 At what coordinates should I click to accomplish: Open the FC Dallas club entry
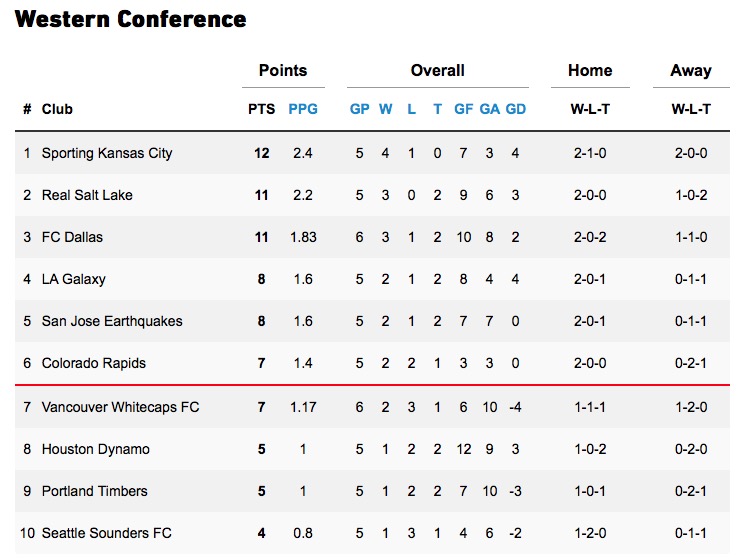72,237
